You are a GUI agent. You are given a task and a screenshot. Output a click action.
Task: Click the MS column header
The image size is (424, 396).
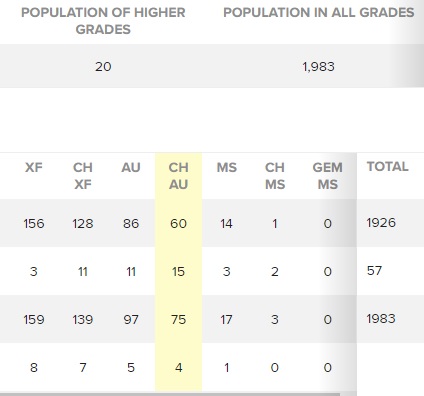tap(227, 167)
